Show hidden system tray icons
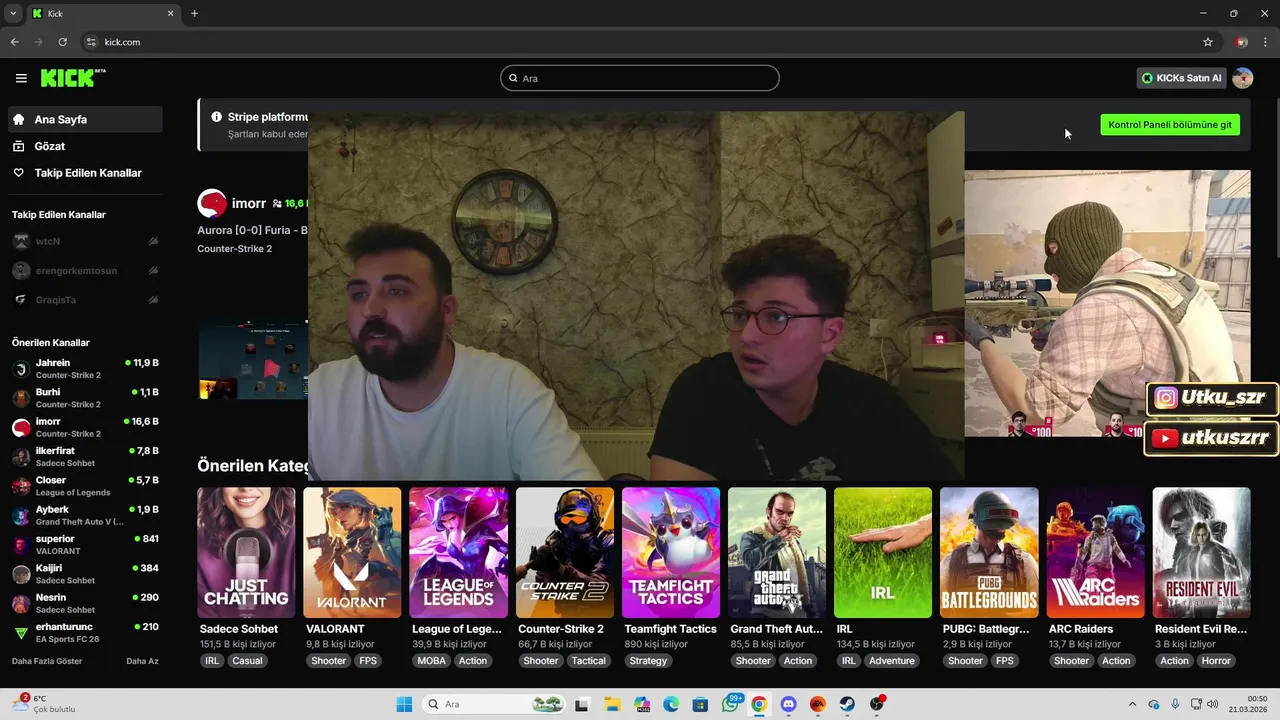This screenshot has width=1280, height=720. [x=1132, y=704]
